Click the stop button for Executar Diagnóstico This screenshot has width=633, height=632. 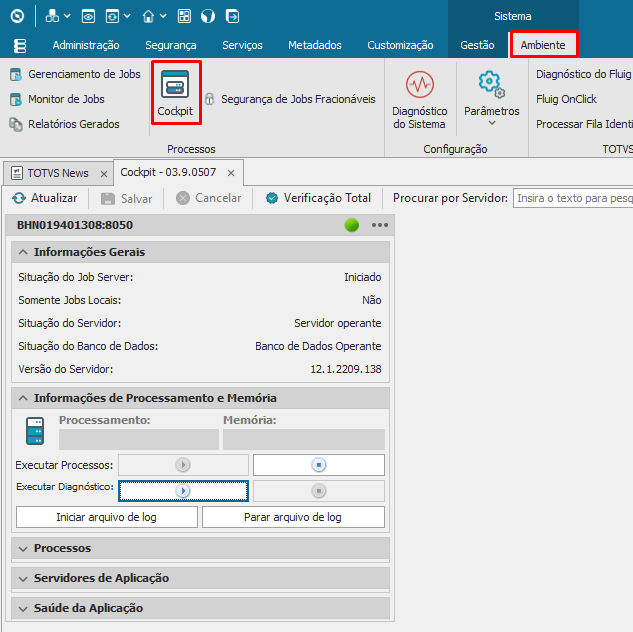point(319,491)
